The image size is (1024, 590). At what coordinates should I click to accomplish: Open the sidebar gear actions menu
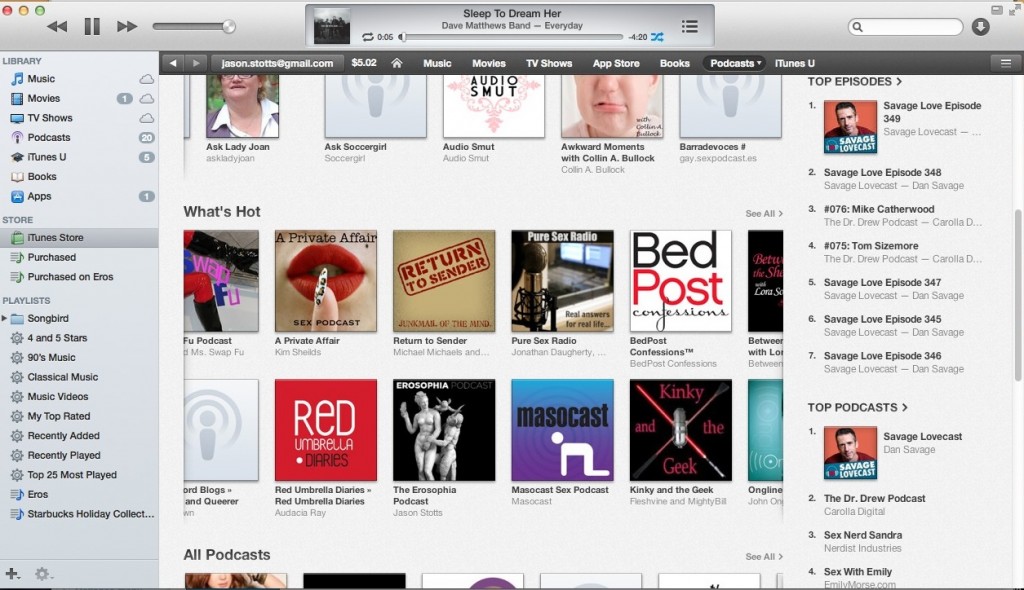pos(43,574)
